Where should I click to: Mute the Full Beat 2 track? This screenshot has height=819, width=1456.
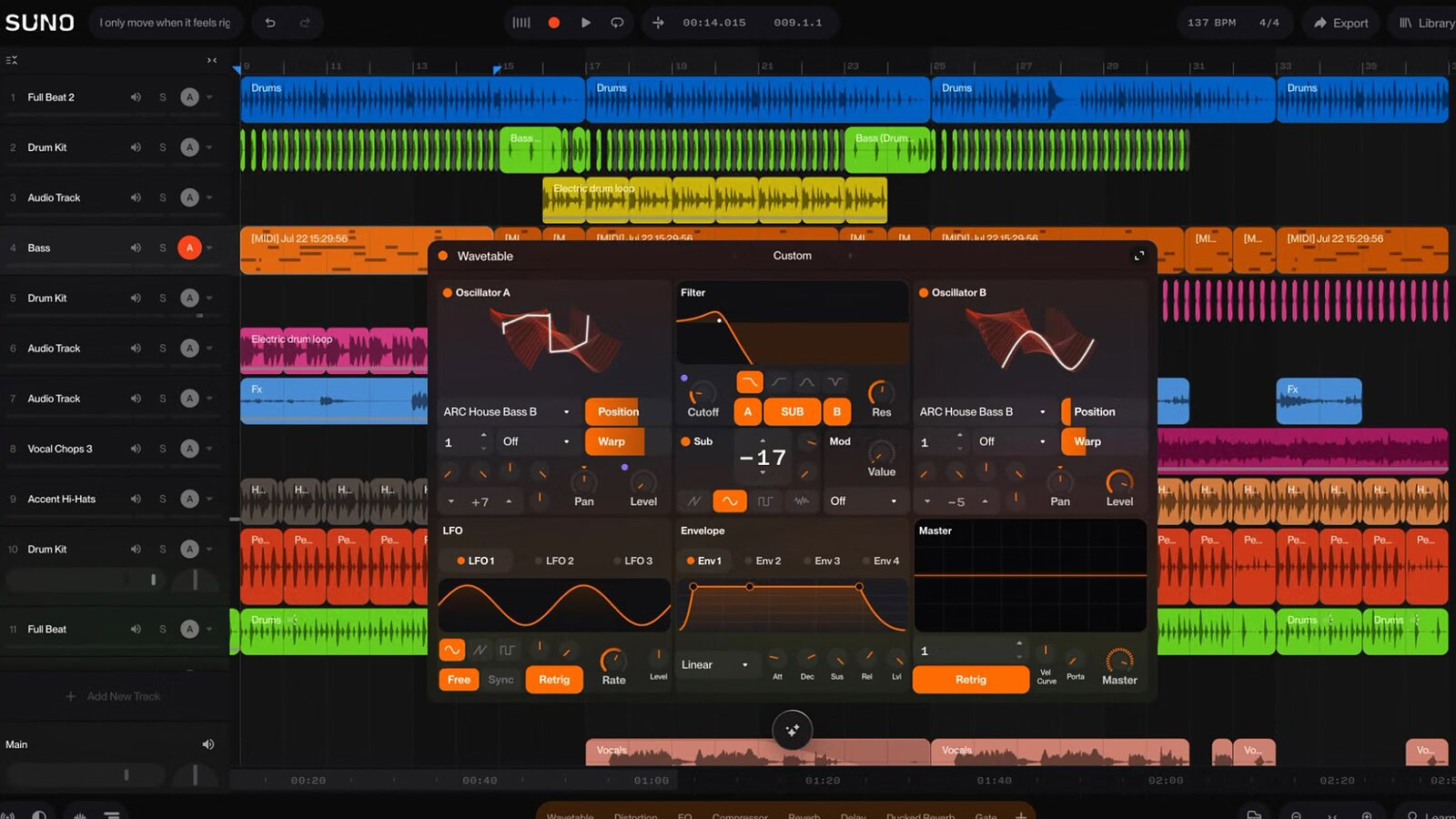136,97
